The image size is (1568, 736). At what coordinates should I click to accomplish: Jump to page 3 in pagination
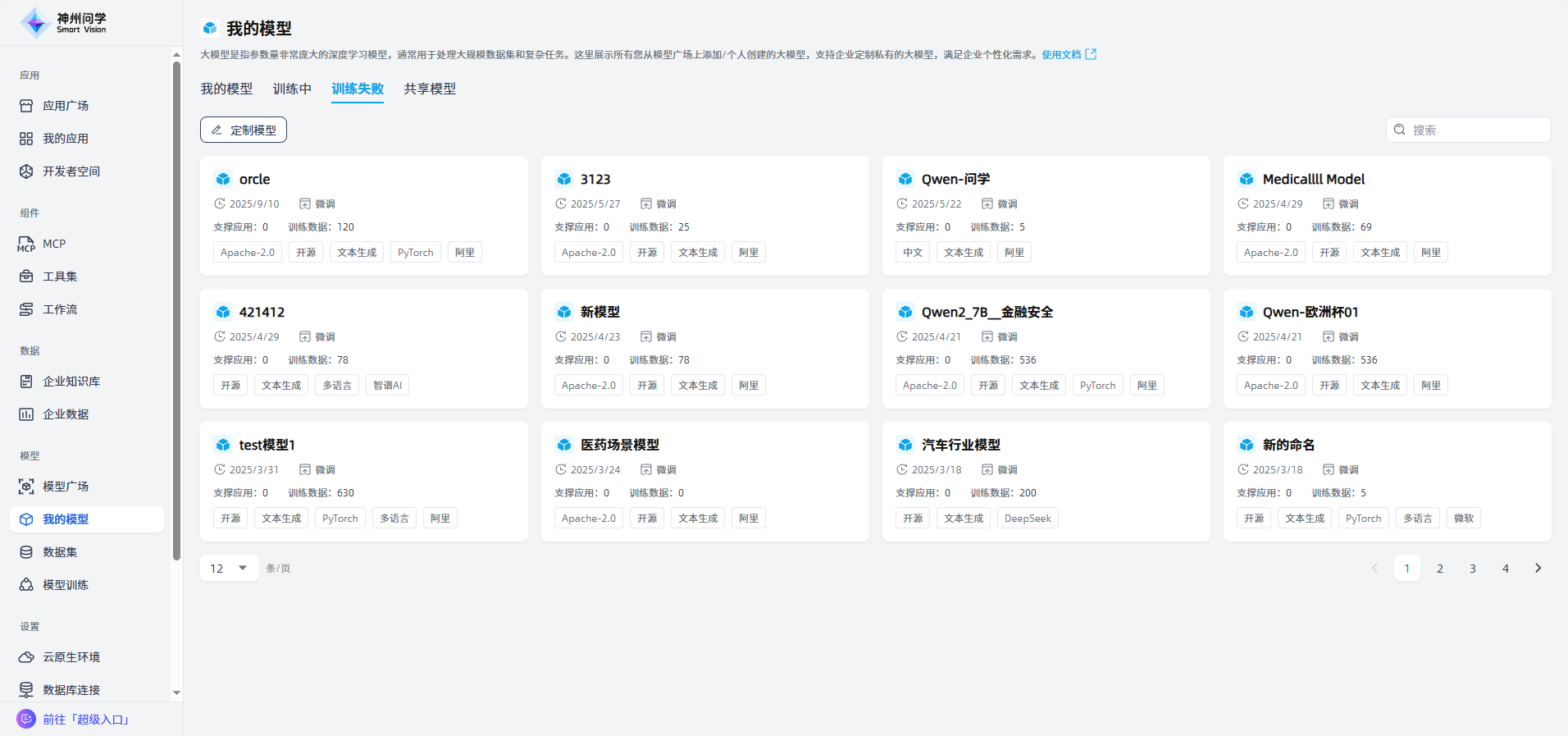coord(1472,568)
